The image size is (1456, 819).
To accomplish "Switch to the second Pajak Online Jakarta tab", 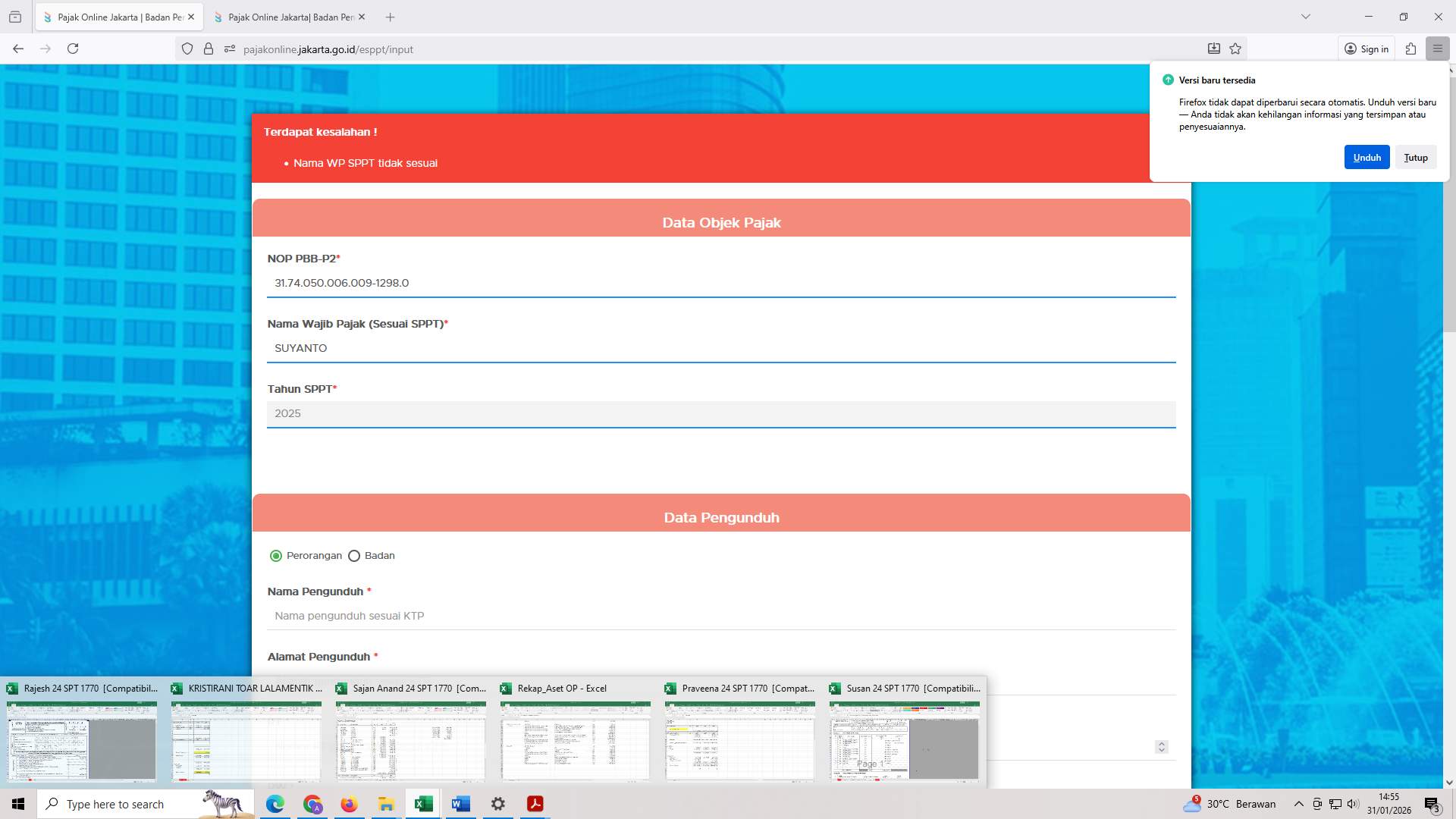I will [288, 17].
